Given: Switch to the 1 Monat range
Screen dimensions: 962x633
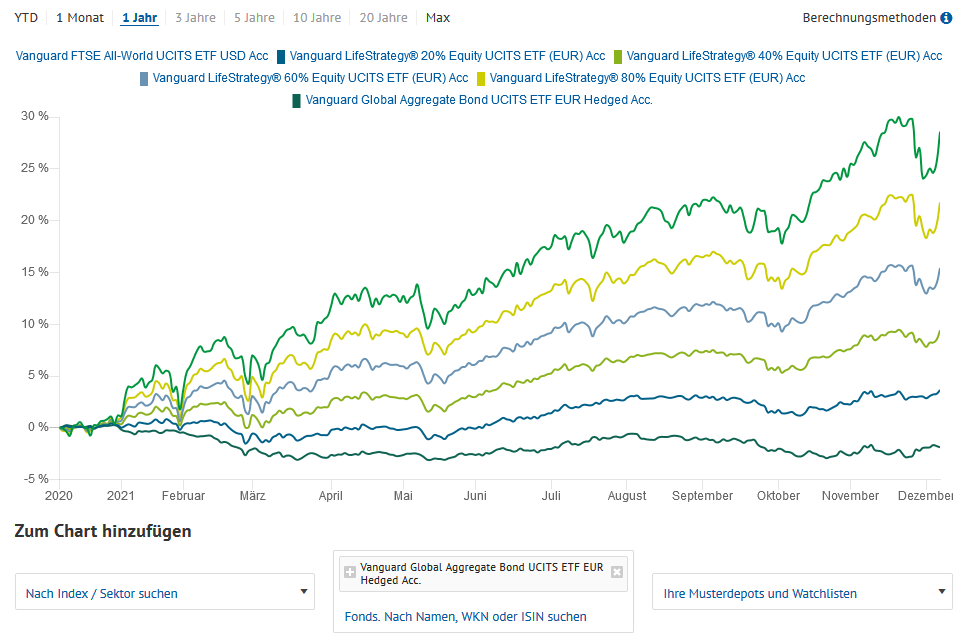Looking at the screenshot, I should (80, 18).
